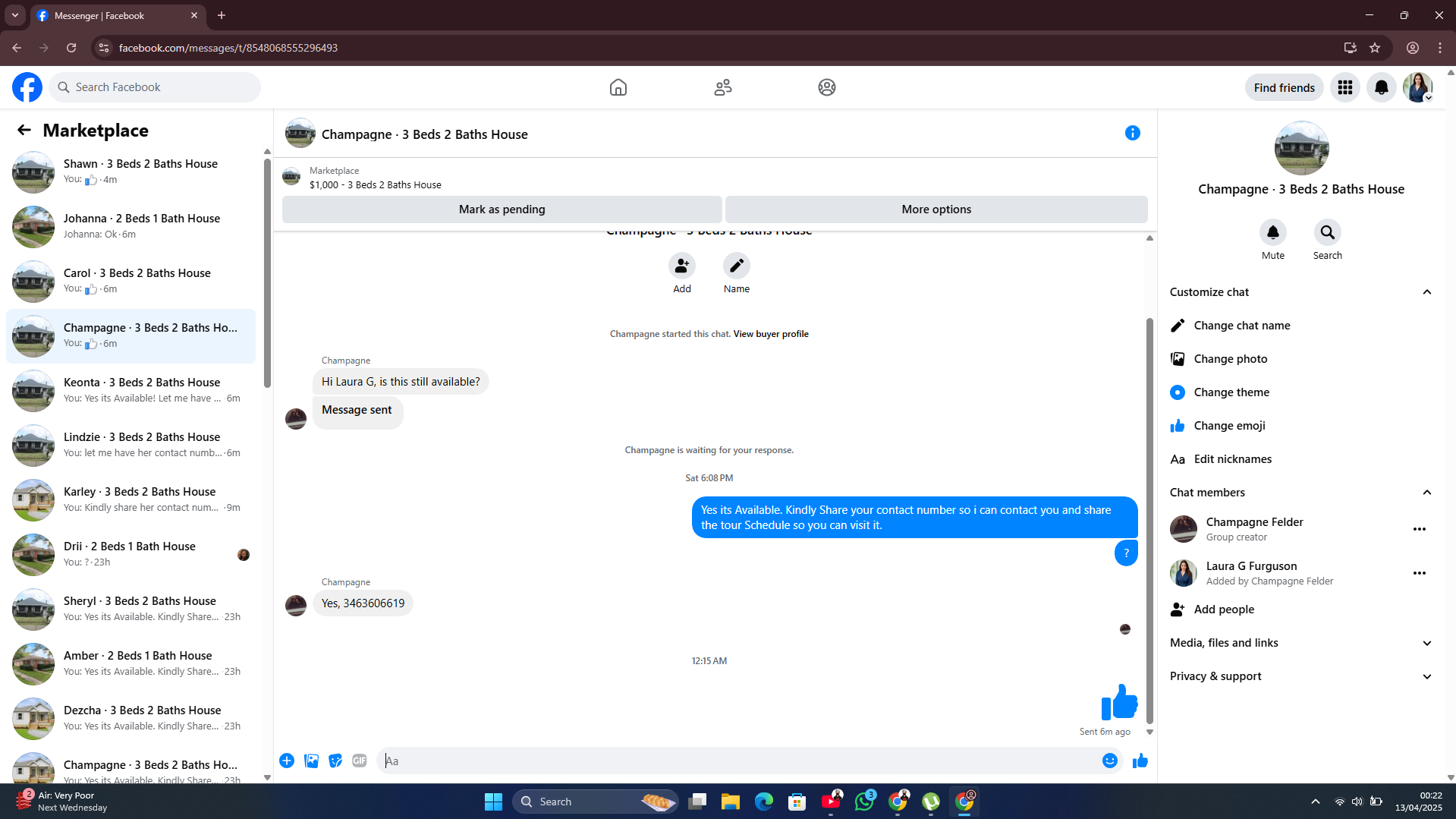Open more actions plus icon in composer
The height and width of the screenshot is (819, 1456).
(287, 761)
